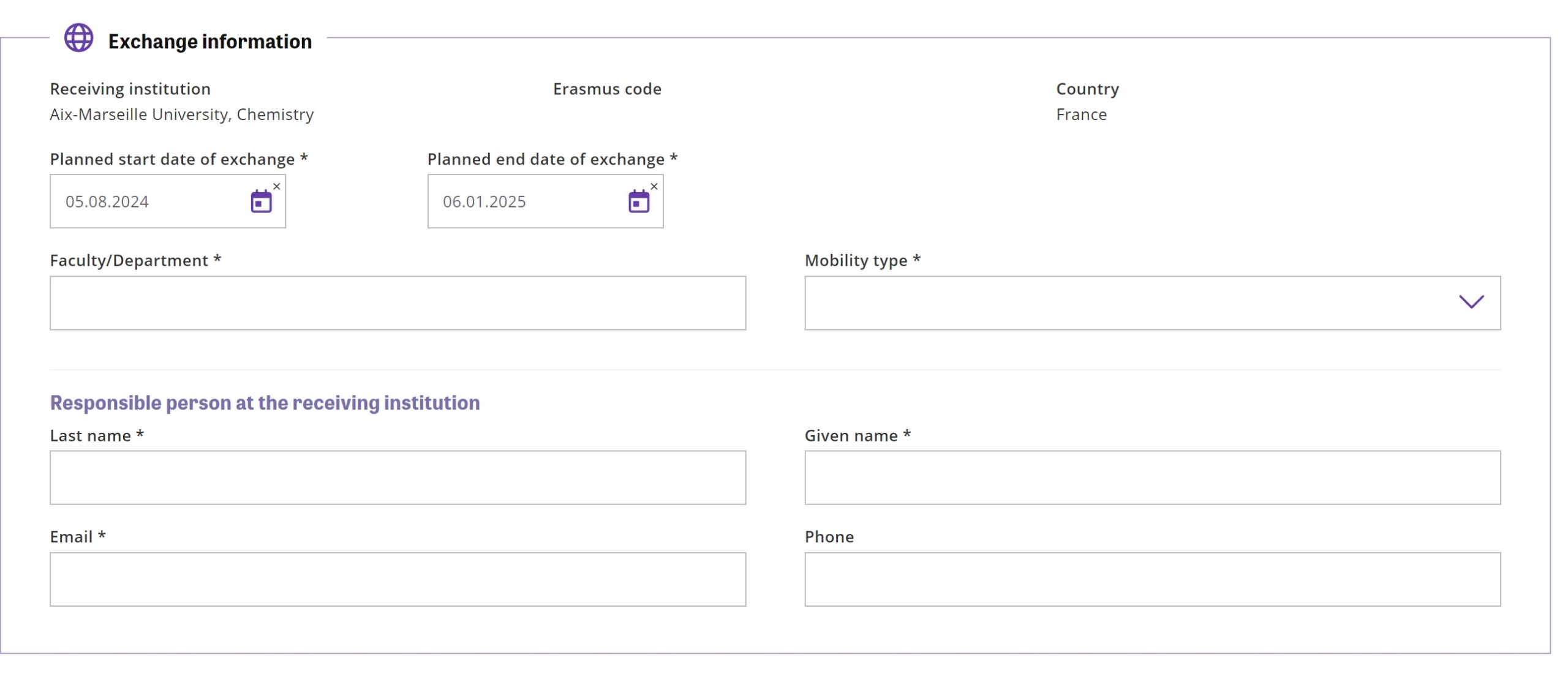Click the Exchange information heading
This screenshot has width=1568, height=674.
[x=209, y=41]
